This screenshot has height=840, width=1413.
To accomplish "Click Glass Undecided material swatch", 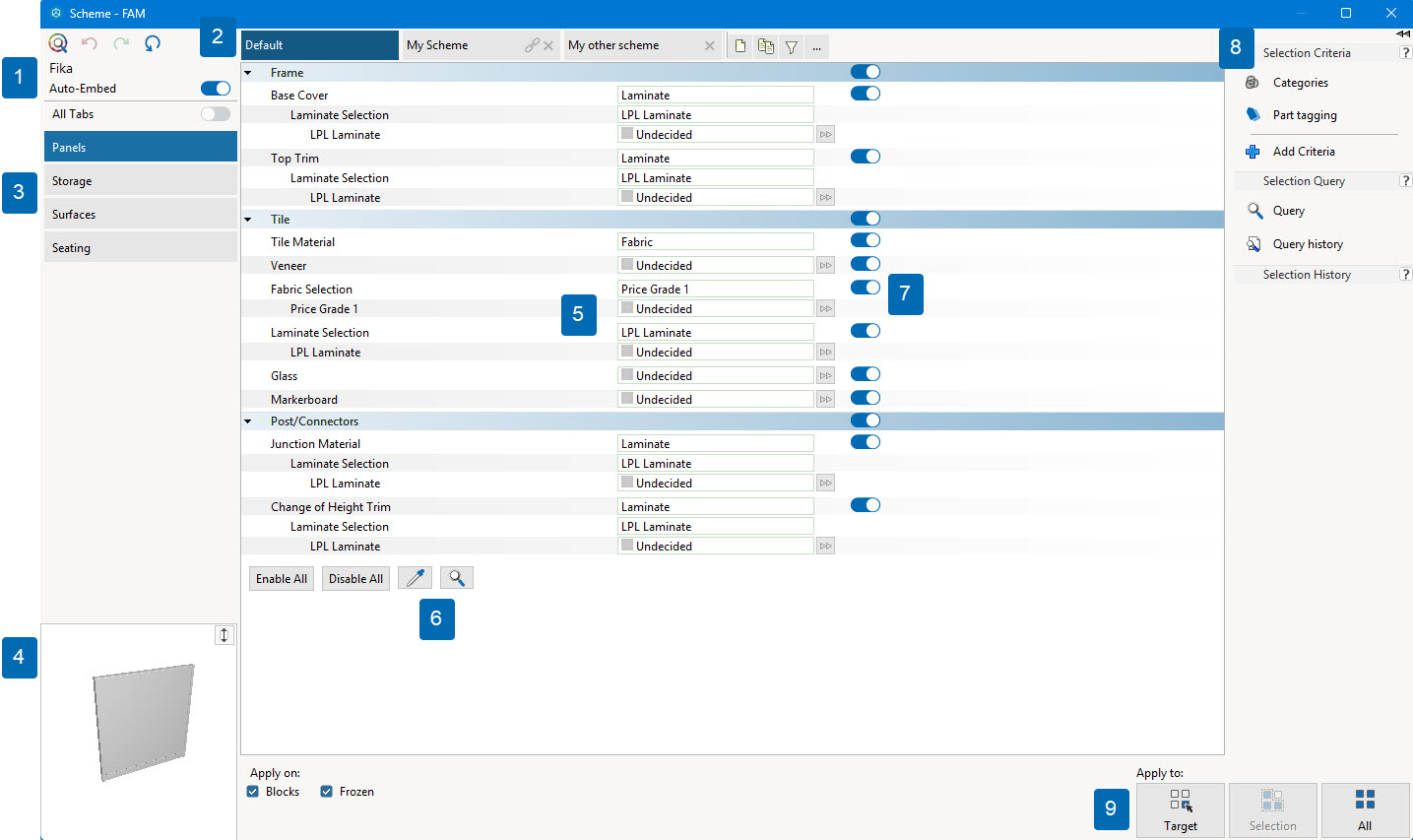I will pyautogui.click(x=627, y=375).
